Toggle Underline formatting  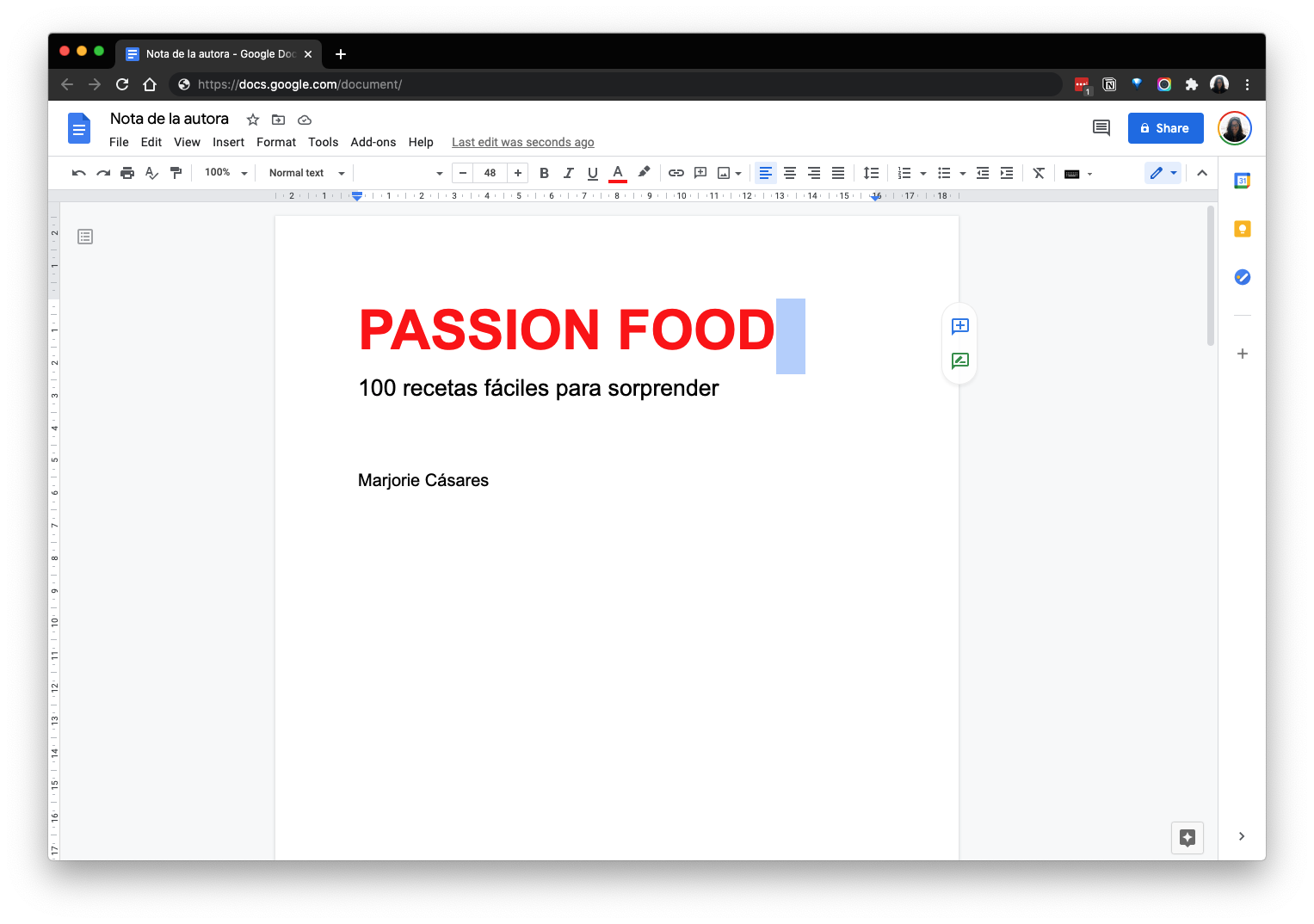click(592, 173)
